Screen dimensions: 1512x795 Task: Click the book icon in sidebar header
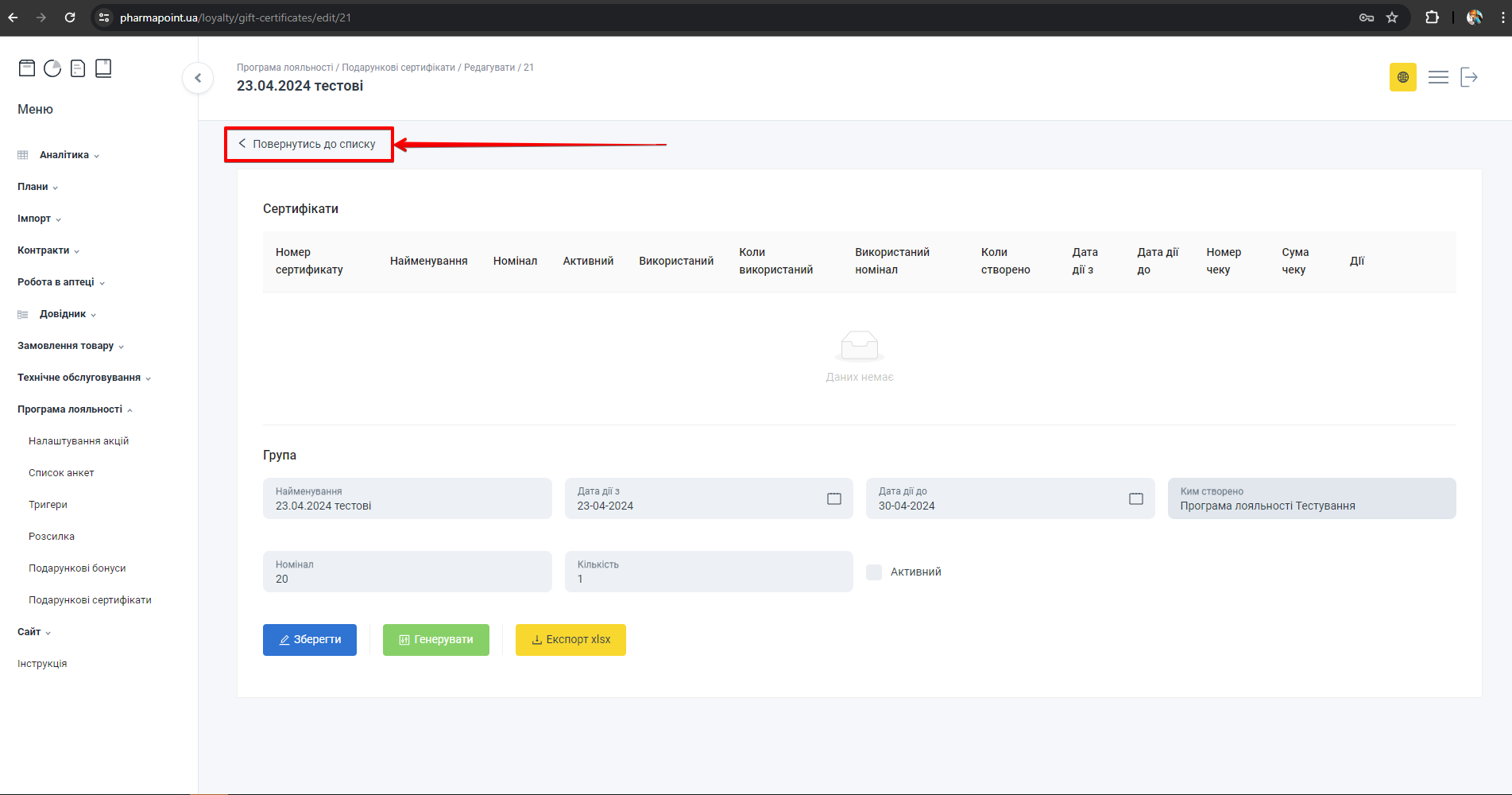pos(103,68)
